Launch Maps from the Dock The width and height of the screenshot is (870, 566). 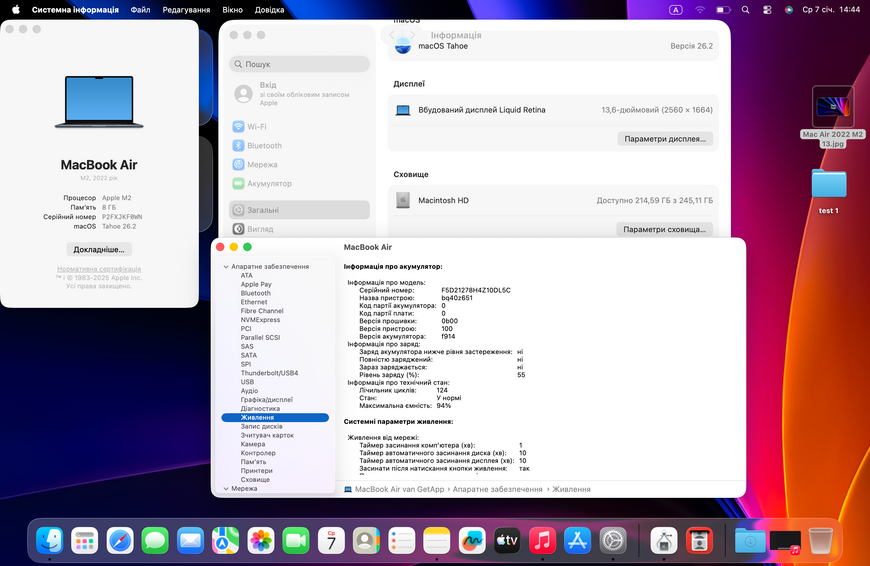225,540
